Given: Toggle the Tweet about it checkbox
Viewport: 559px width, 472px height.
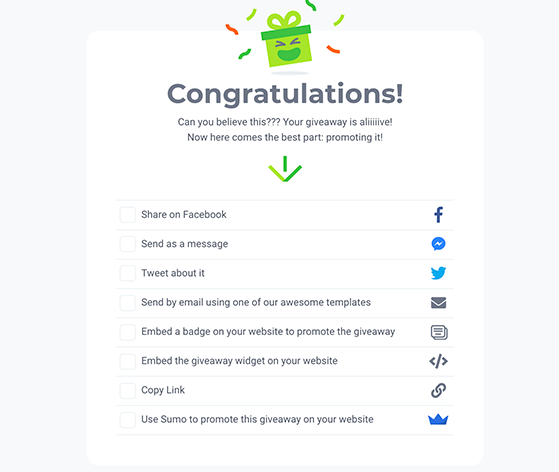Looking at the screenshot, I should click(x=128, y=273).
